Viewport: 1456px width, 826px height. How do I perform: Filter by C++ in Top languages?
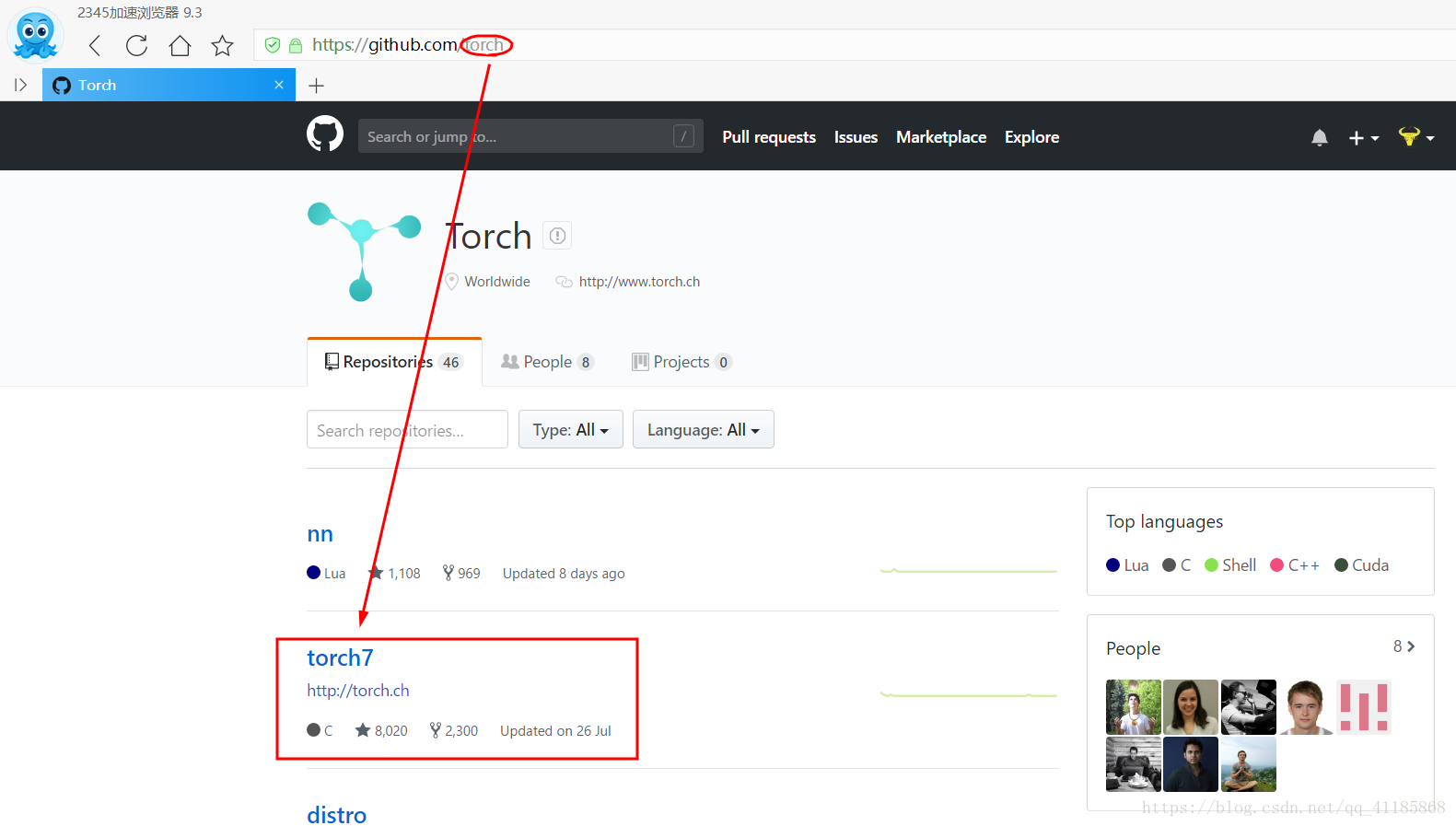click(1295, 565)
